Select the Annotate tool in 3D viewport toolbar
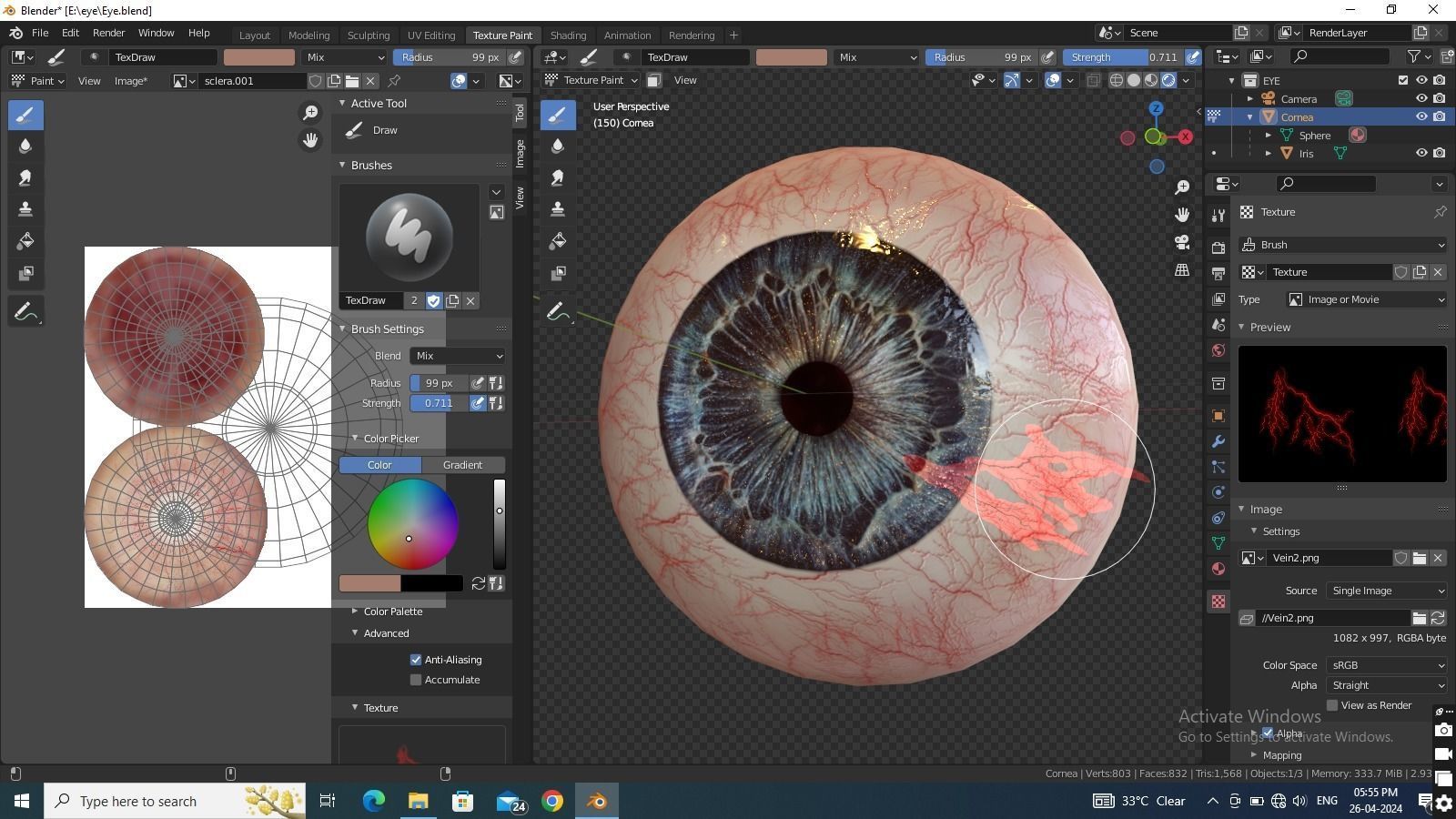Image resolution: width=1456 pixels, height=819 pixels. pyautogui.click(x=558, y=312)
